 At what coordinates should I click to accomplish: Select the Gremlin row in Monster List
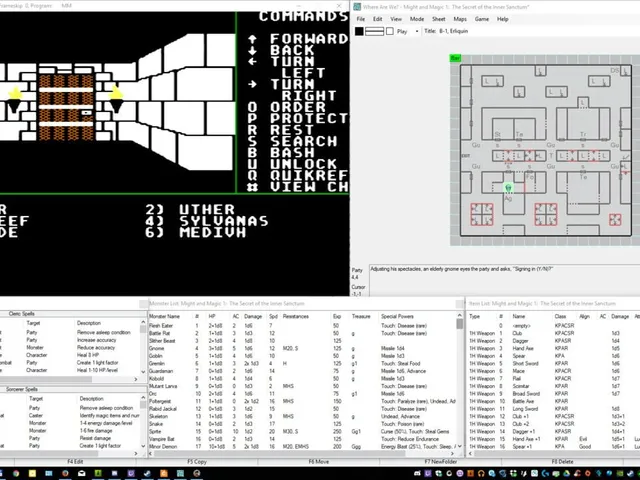point(302,364)
